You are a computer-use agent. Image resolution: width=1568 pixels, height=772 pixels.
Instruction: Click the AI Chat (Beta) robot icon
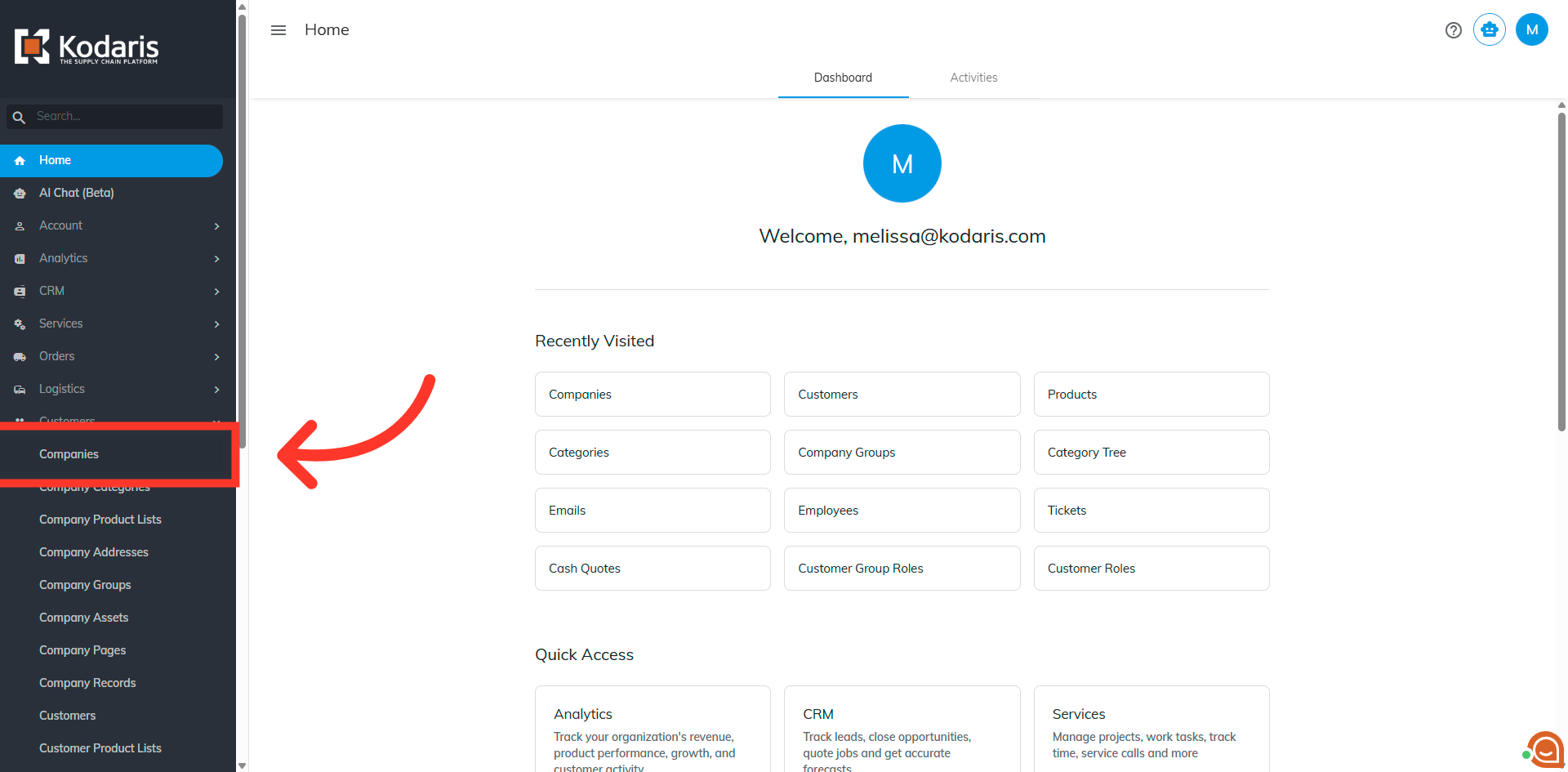[20, 194]
